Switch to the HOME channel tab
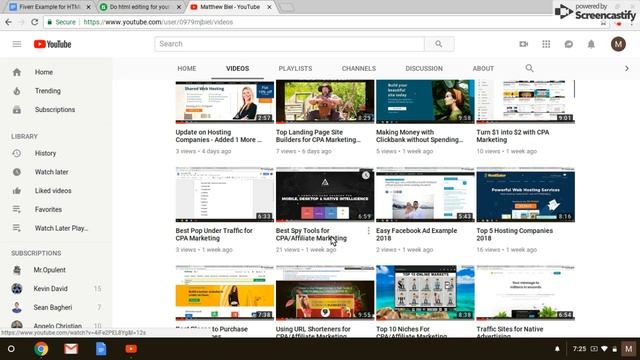This screenshot has height=360, width=640. 187,69
